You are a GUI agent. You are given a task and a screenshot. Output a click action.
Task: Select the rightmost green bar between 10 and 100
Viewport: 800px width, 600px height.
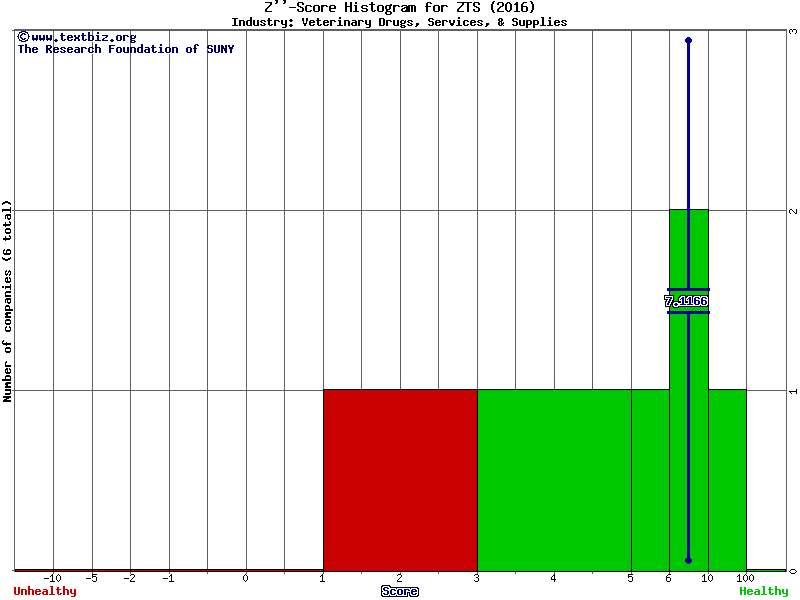coord(727,480)
